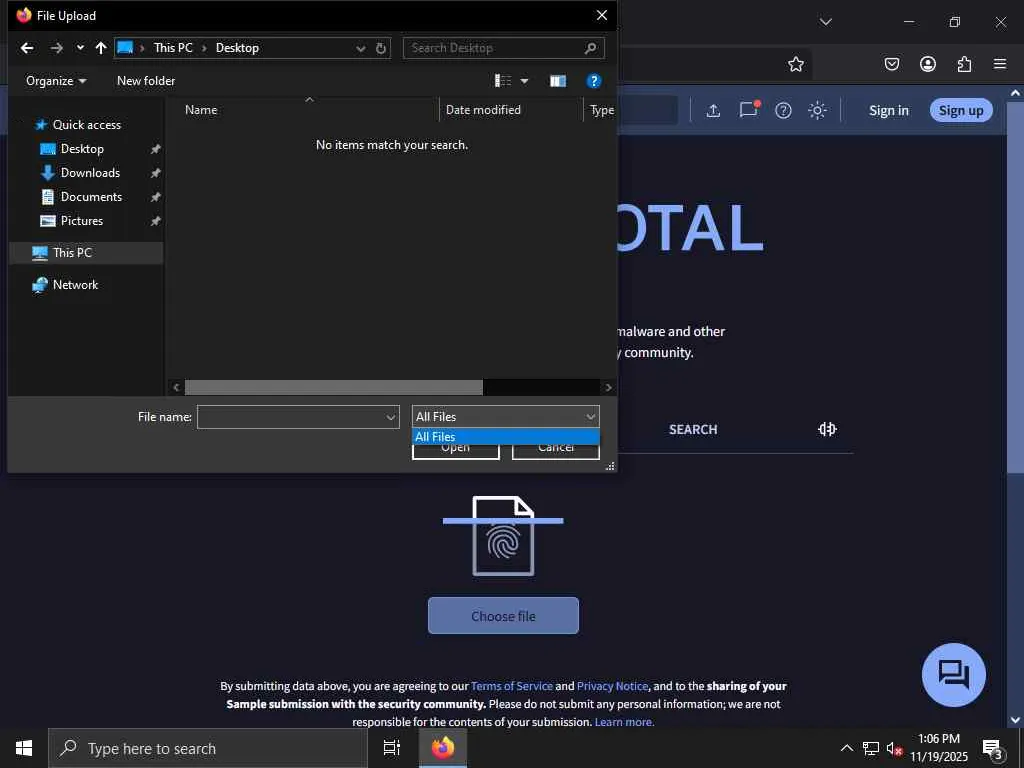Go up one folder level with up arrow
This screenshot has width=1024, height=768.
click(x=101, y=48)
